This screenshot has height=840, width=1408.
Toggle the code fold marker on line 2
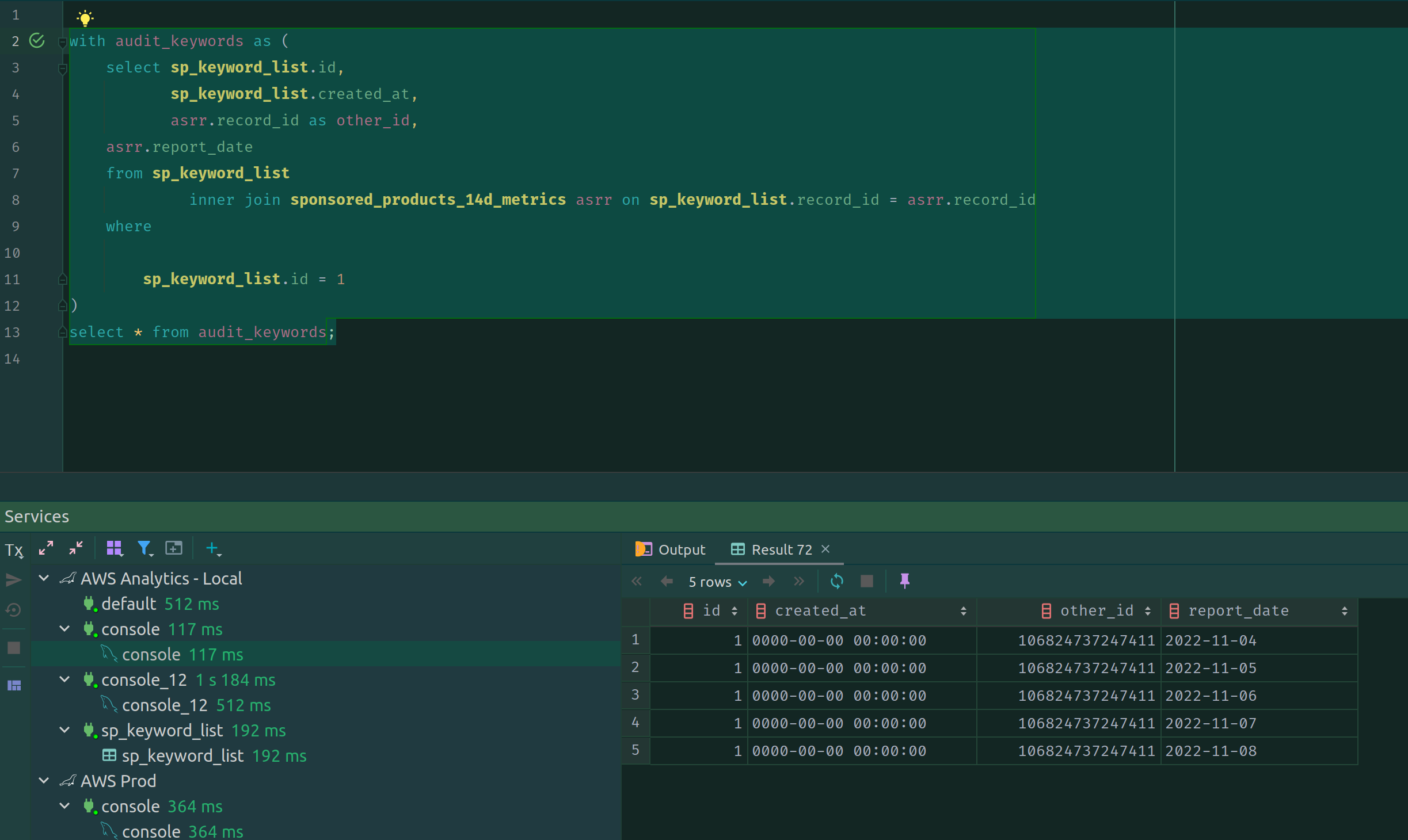click(63, 42)
